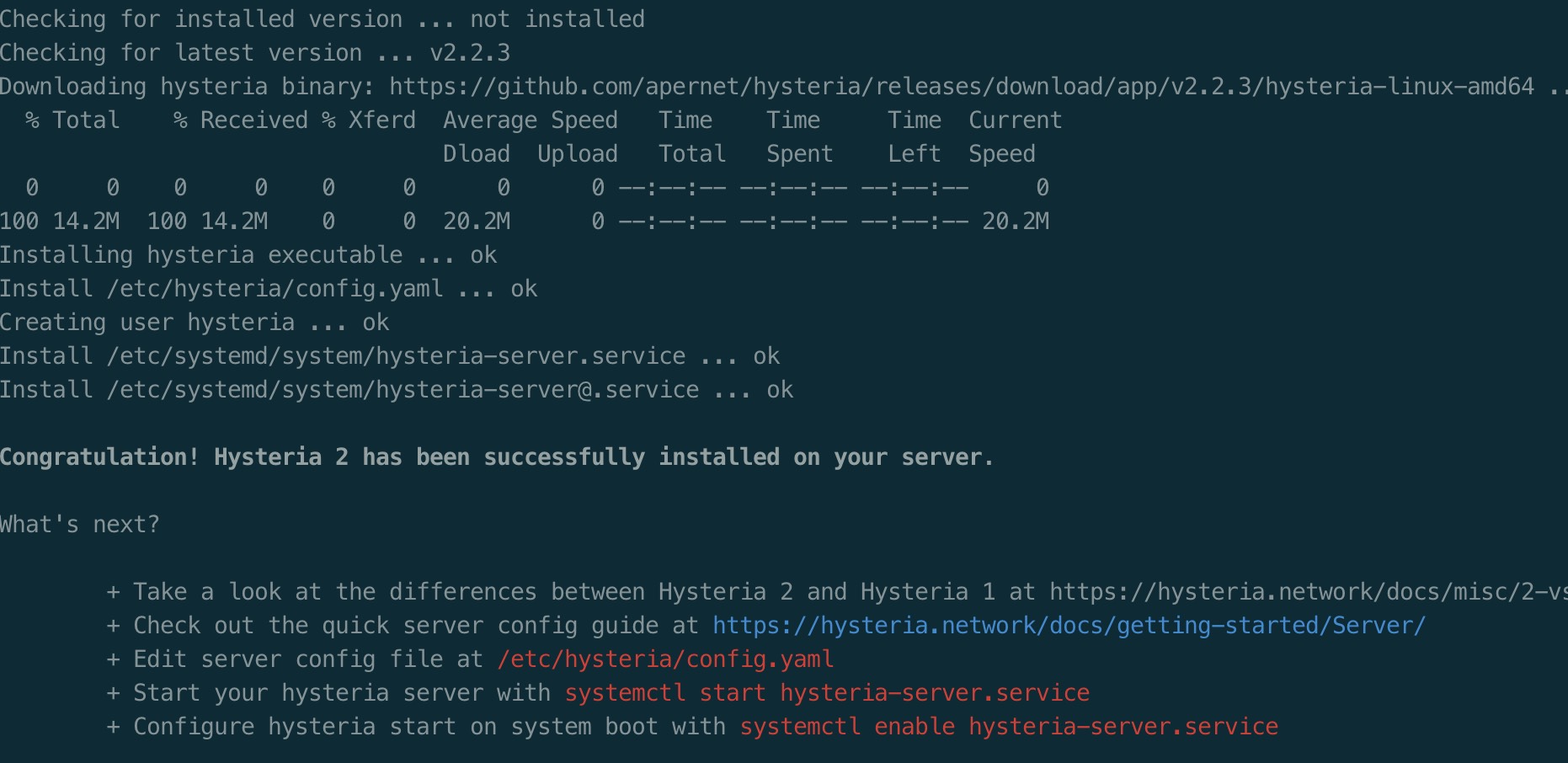
Task: Click the latest version v2.2.3 text
Action: 470,53
